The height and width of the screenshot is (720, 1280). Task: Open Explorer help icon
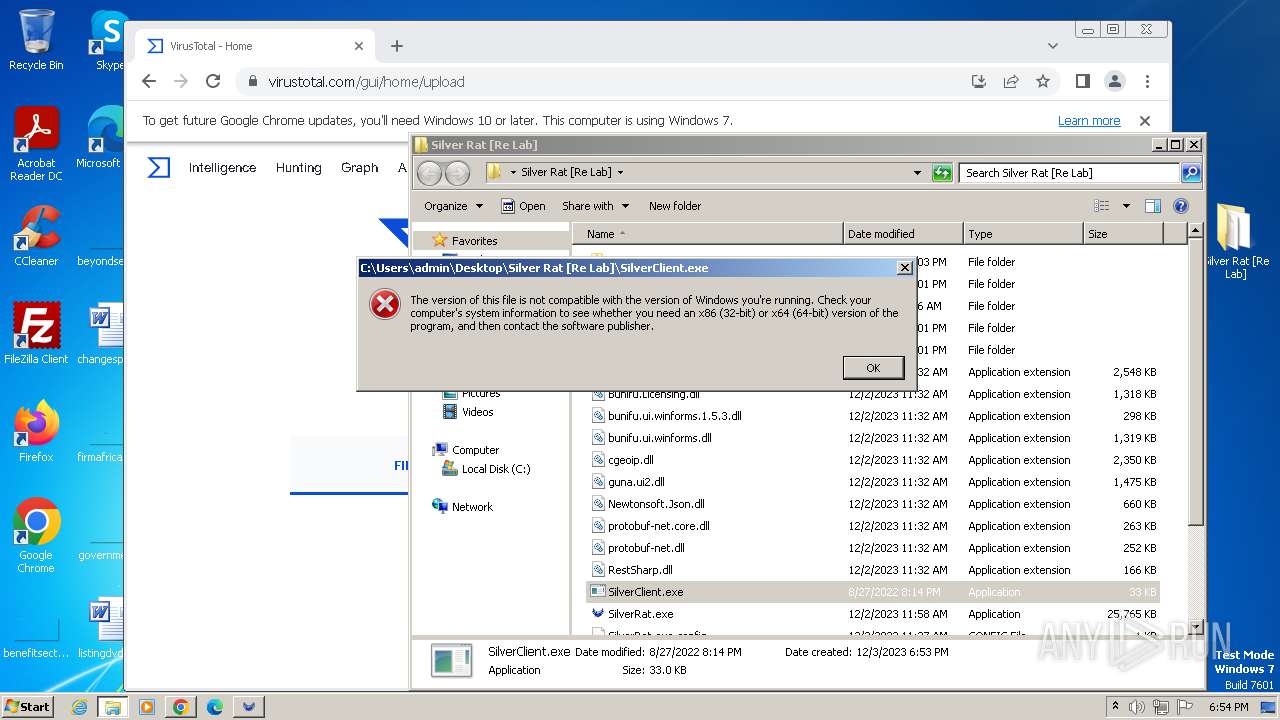point(1181,206)
